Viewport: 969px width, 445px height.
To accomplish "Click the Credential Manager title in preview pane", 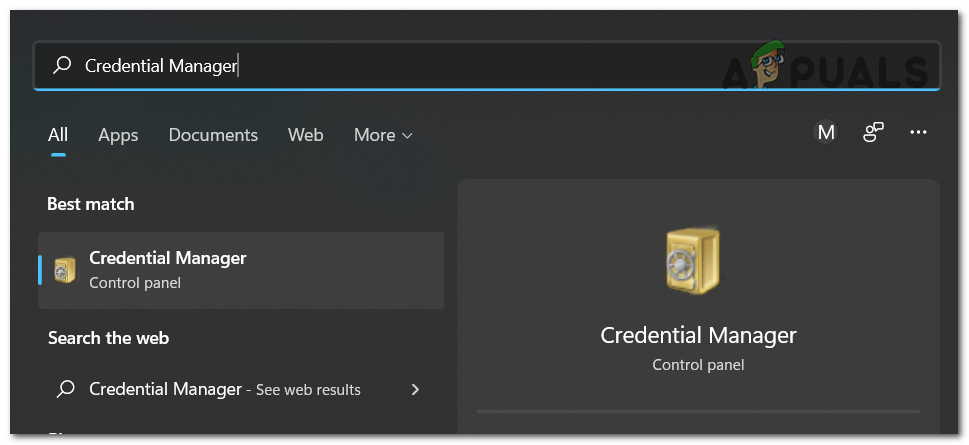I will 698,335.
